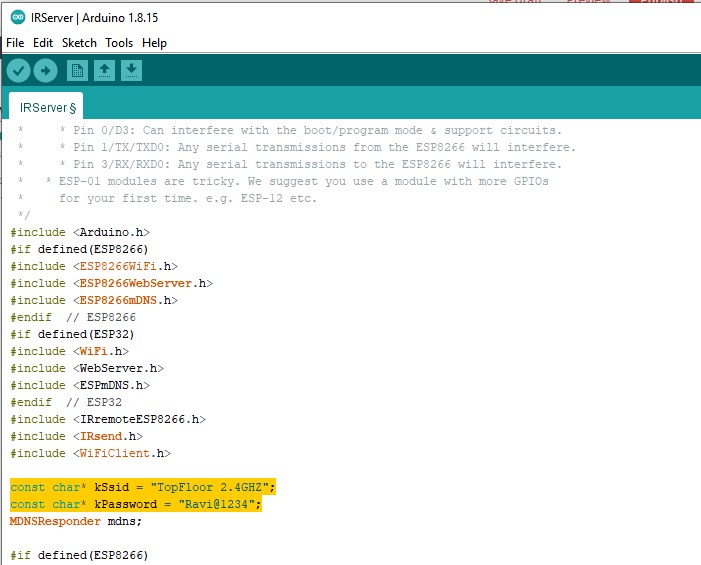Save the sketch with the down-arrow icon
Image resolution: width=701 pixels, height=565 pixels.
coord(131,71)
